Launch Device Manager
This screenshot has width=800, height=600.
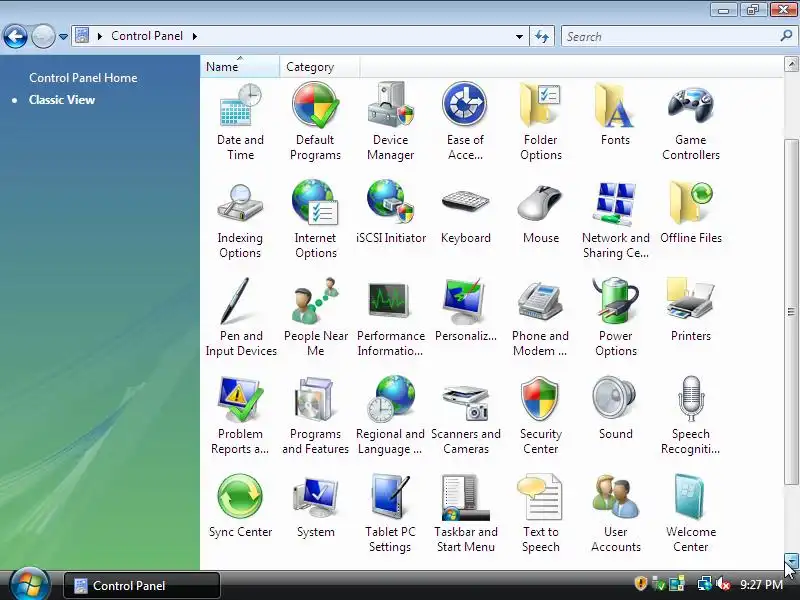click(x=390, y=122)
